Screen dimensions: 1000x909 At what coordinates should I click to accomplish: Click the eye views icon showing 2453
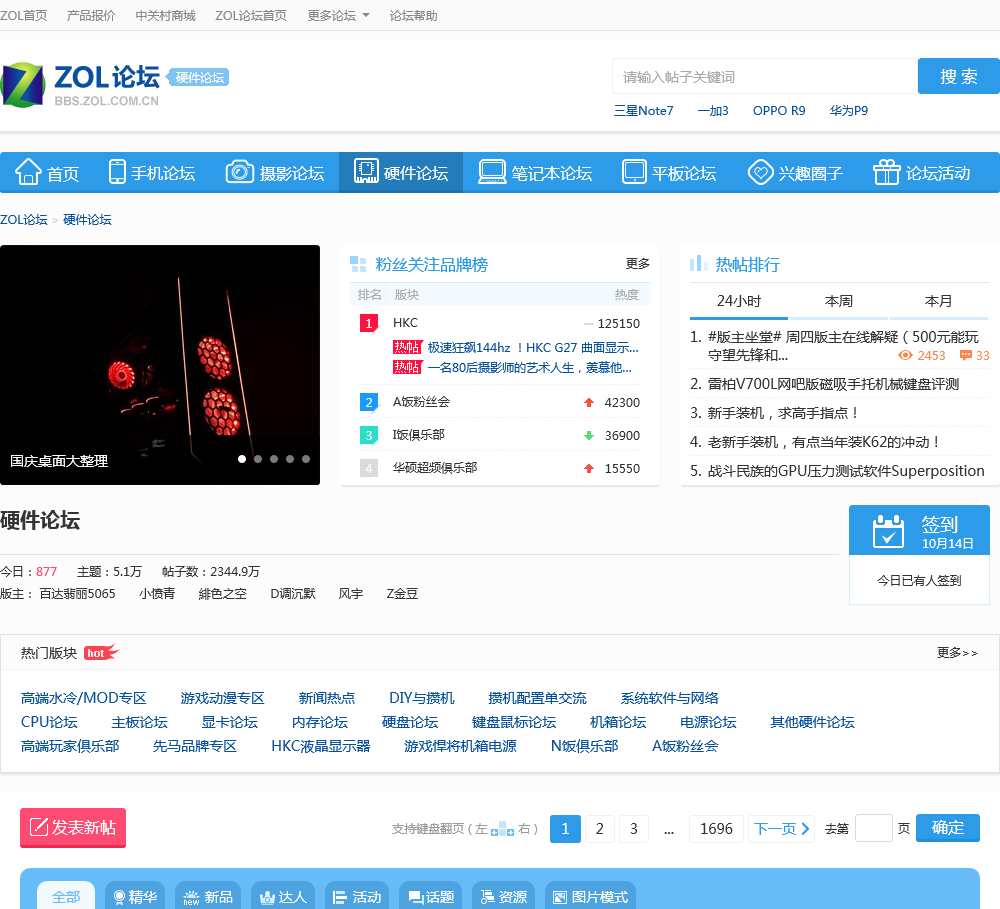point(905,355)
